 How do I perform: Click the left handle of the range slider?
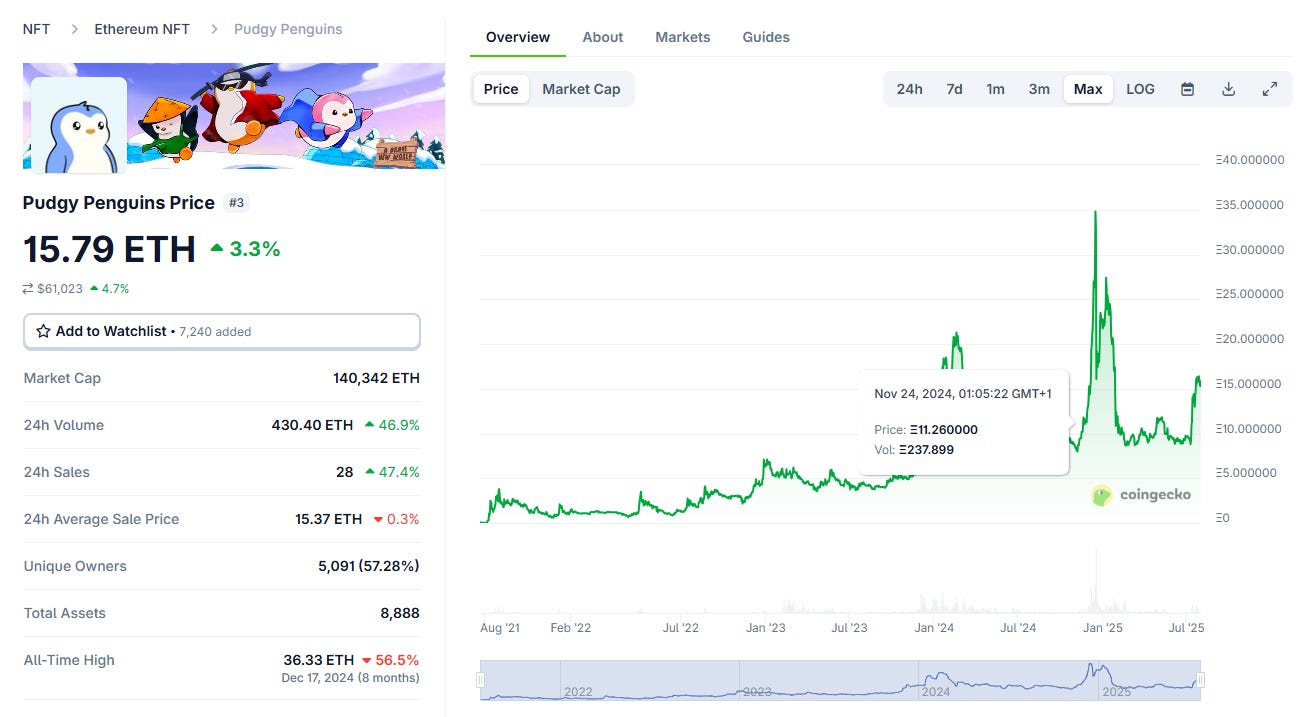point(481,680)
